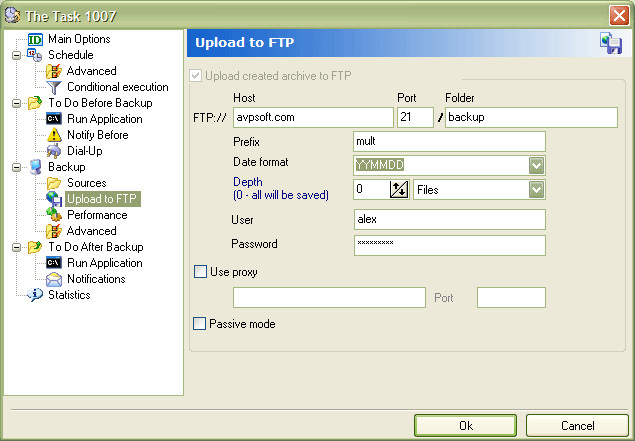Image resolution: width=635 pixels, height=441 pixels.
Task: Open Performance settings
Action: click(x=97, y=215)
